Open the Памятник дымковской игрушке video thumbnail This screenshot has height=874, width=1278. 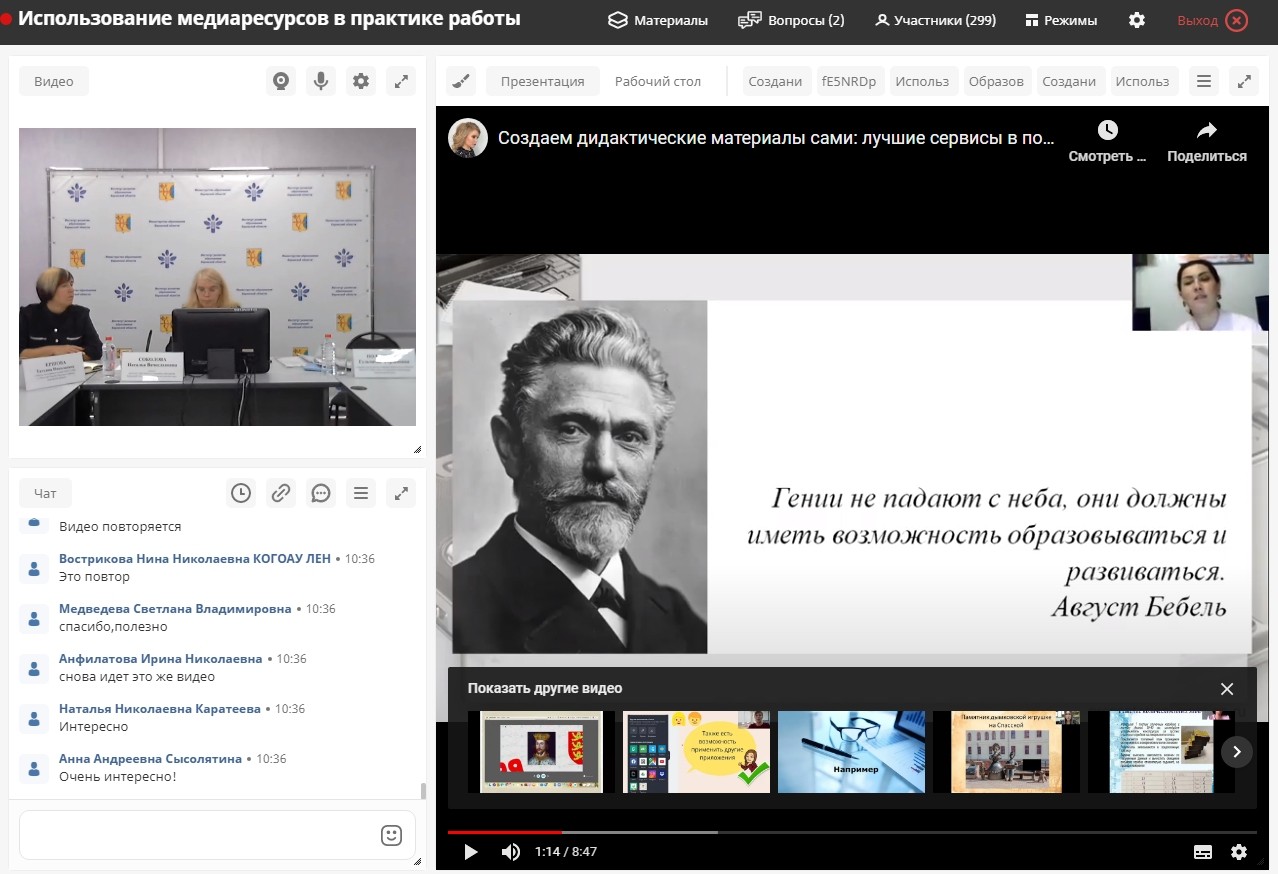[x=1005, y=752]
